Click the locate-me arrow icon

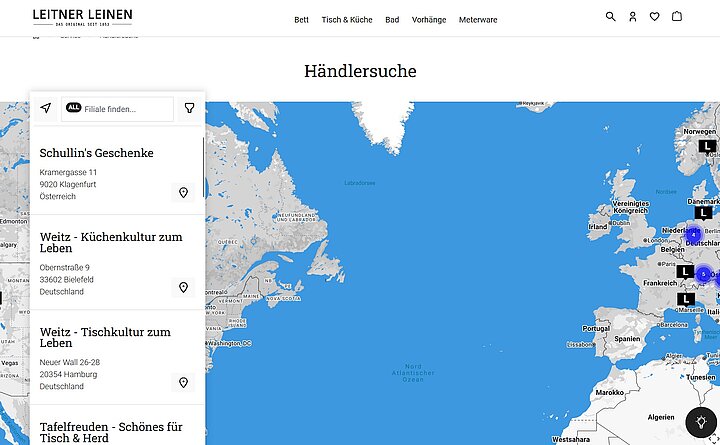point(45,108)
